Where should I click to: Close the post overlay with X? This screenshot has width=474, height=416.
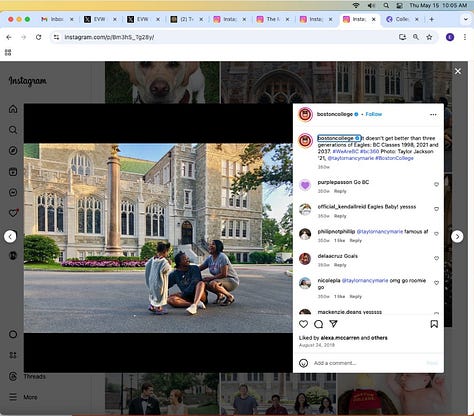tap(458, 71)
